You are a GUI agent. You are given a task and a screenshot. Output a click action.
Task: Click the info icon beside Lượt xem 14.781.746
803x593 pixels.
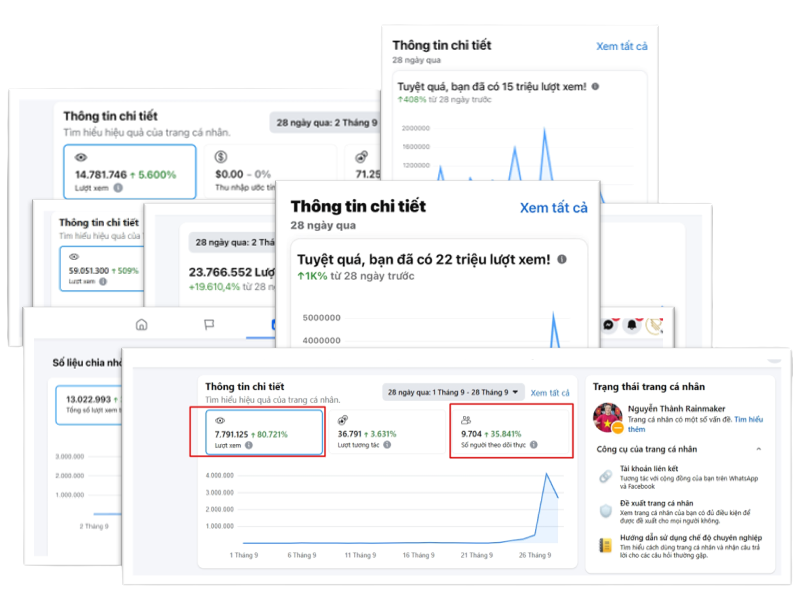[118, 188]
